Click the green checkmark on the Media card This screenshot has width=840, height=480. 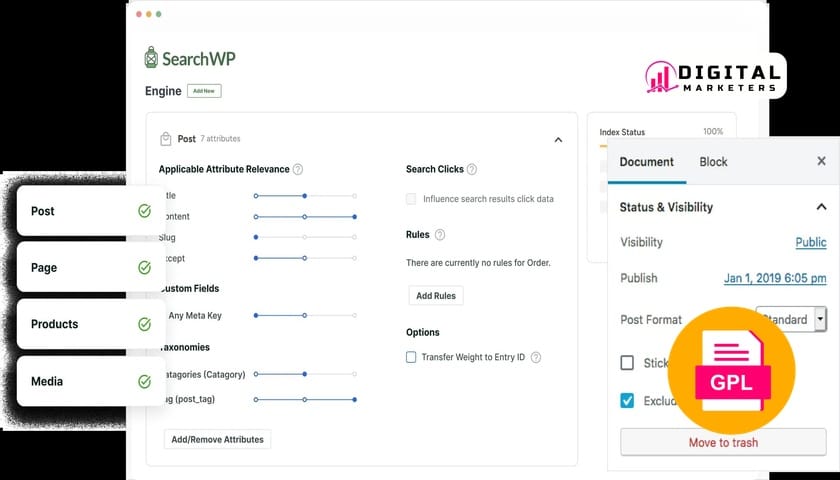click(x=145, y=381)
